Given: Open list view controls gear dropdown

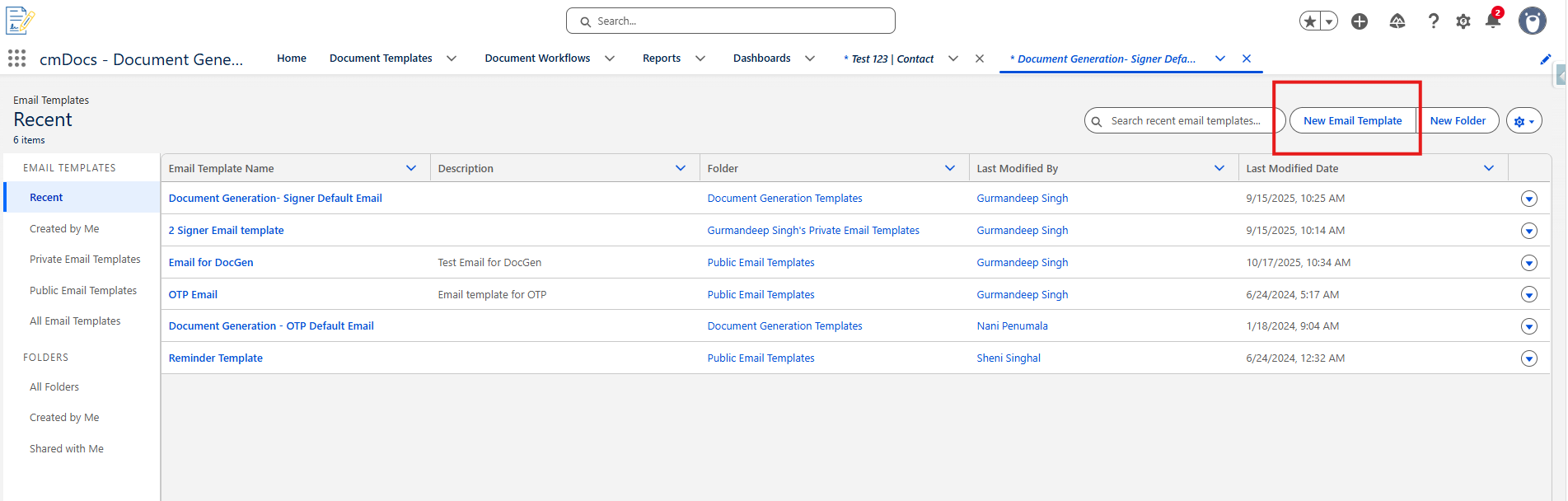Looking at the screenshot, I should [1524, 121].
